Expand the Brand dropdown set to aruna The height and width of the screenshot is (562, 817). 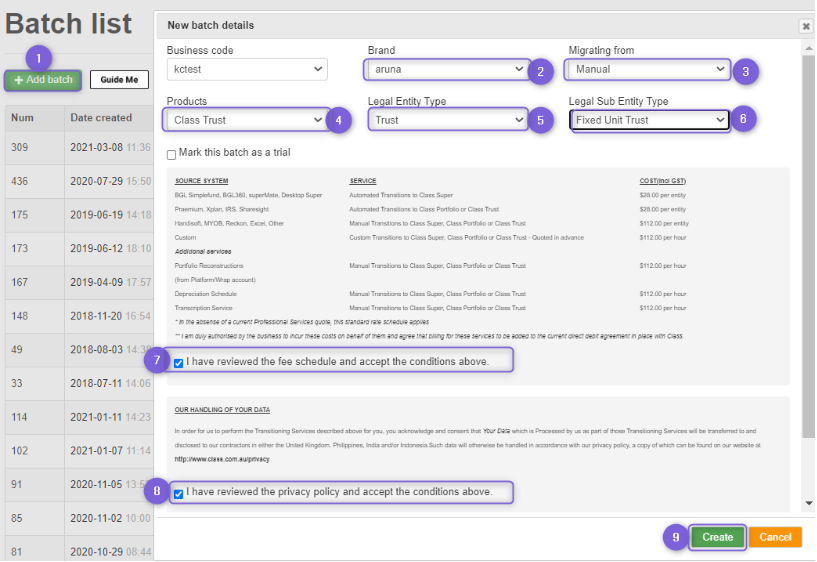[447, 69]
